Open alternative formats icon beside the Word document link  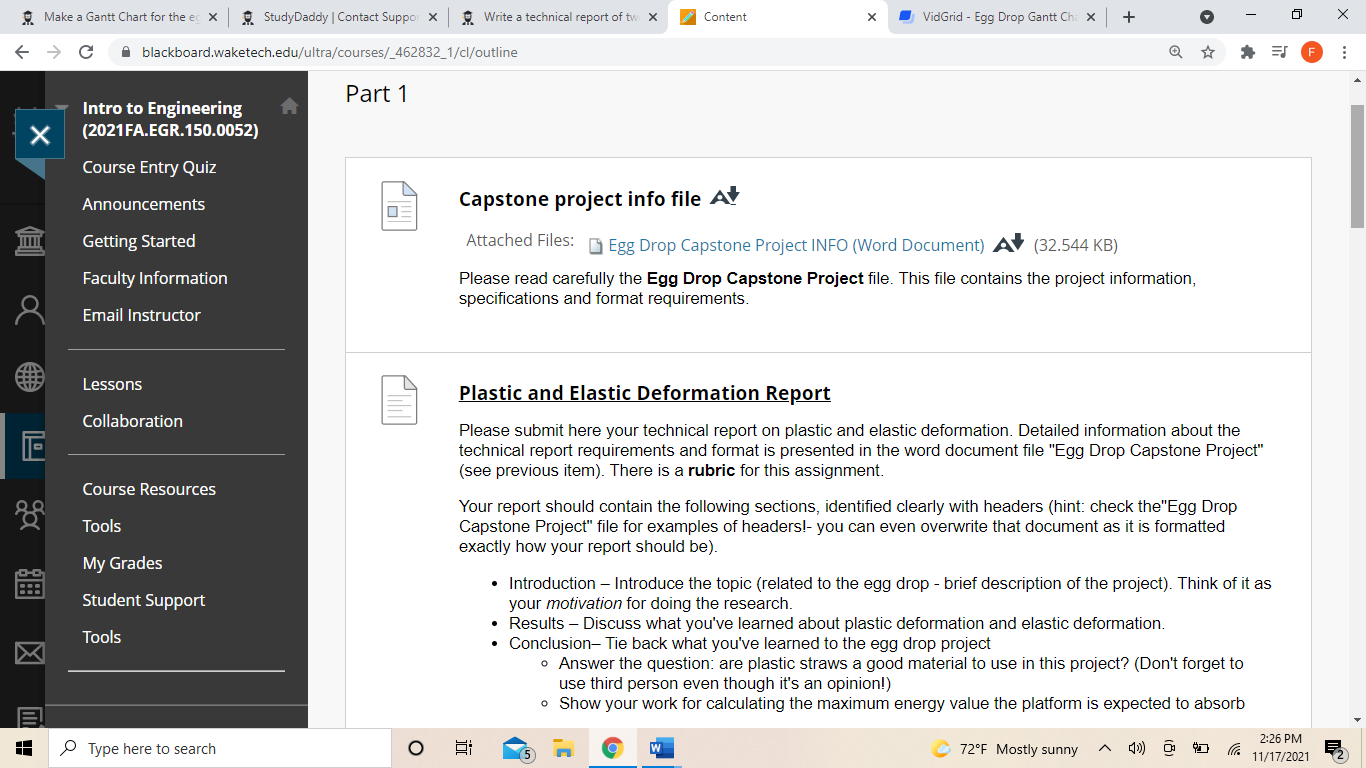click(1008, 244)
